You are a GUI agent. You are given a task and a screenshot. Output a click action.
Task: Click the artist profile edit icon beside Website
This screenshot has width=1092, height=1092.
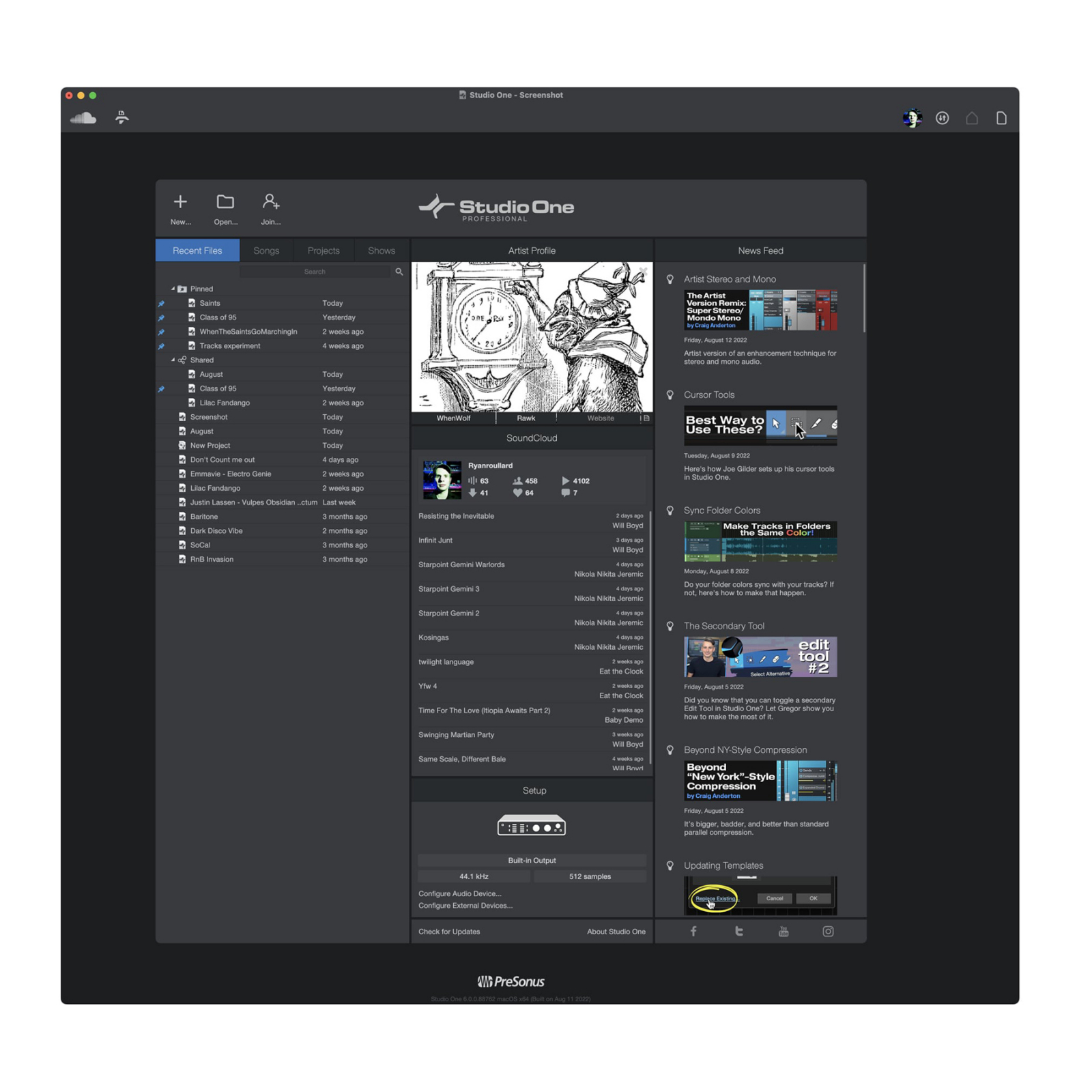pyautogui.click(x=646, y=418)
